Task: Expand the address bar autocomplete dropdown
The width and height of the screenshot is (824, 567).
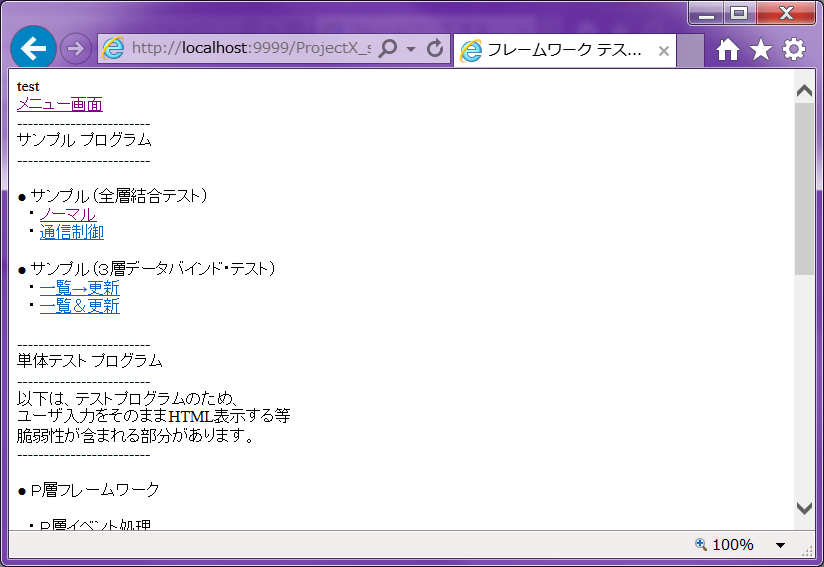Action: click(411, 49)
